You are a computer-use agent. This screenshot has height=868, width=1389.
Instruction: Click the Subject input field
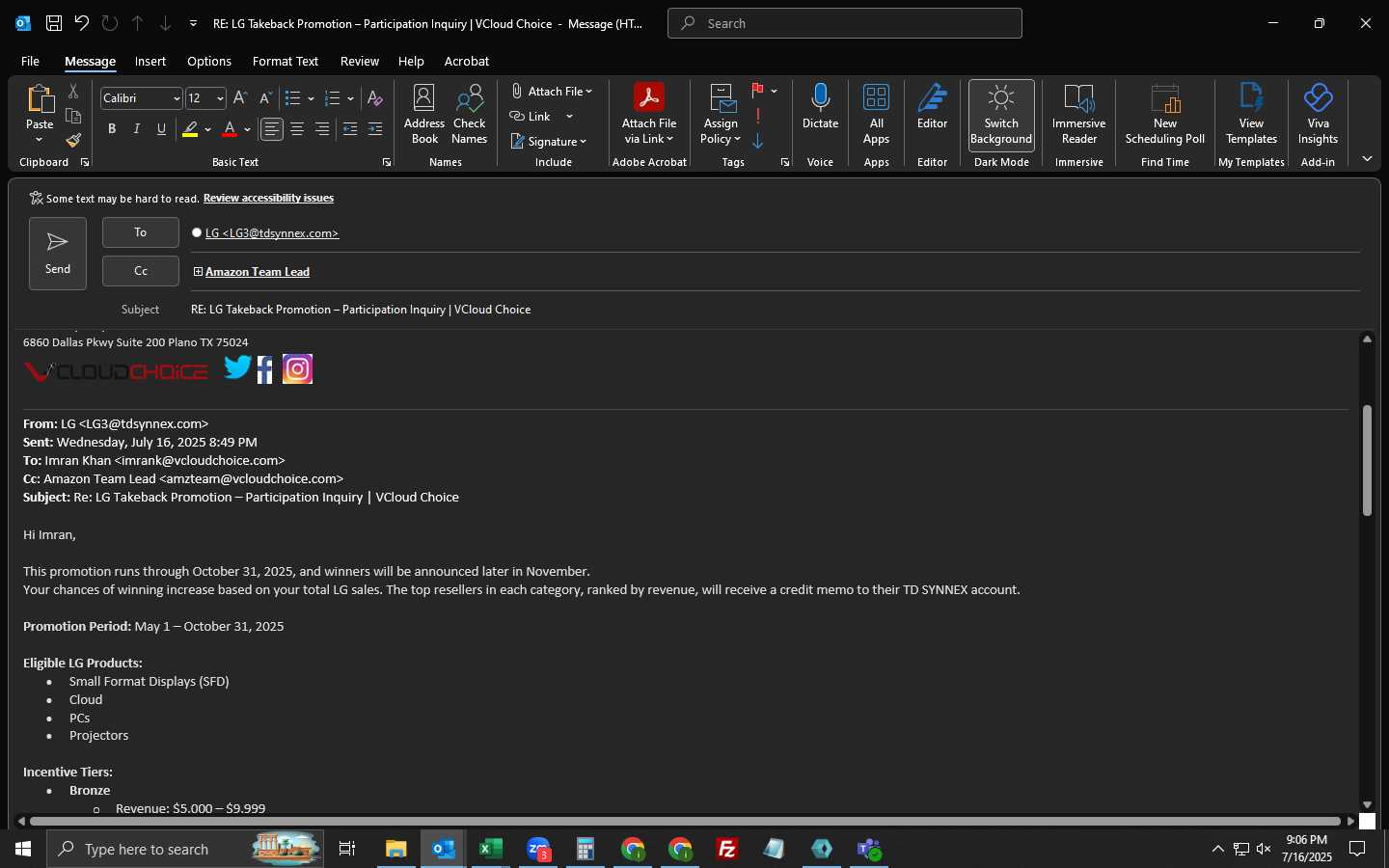[x=775, y=310]
